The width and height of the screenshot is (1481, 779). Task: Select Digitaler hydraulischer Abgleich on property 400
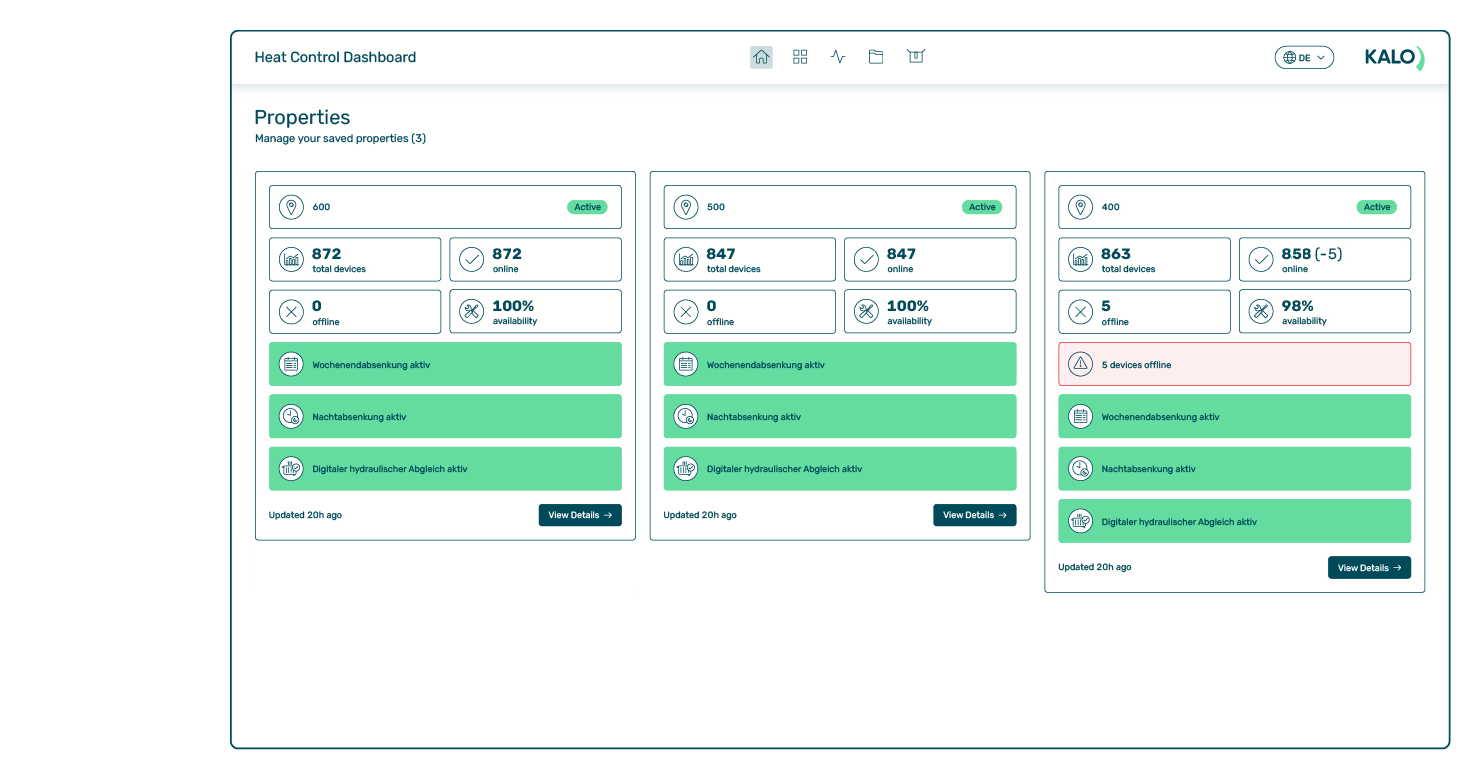click(x=1234, y=521)
